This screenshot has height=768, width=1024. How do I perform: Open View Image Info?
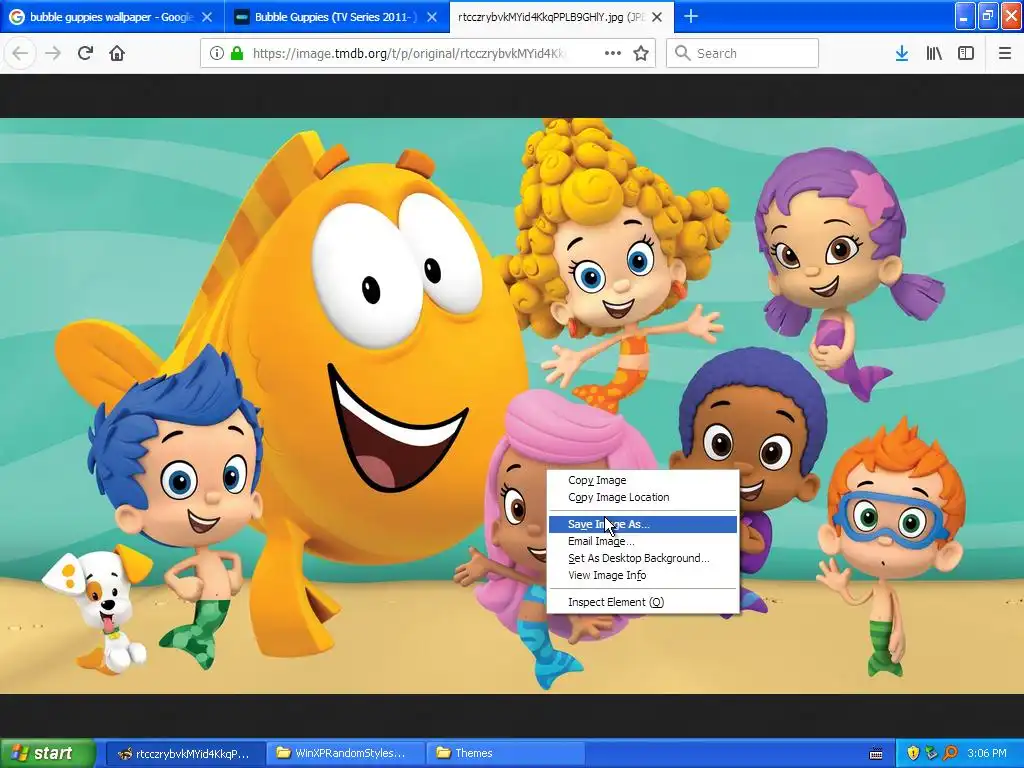point(643,575)
